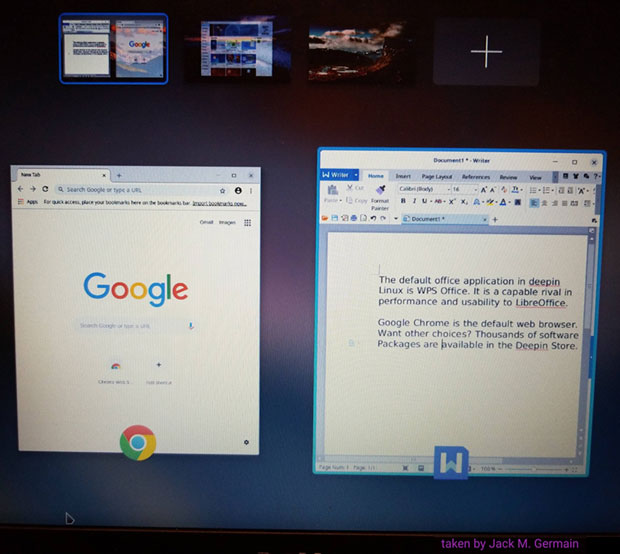The image size is (620, 554).
Task: Click Chrome's back arrow
Action: coord(21,189)
